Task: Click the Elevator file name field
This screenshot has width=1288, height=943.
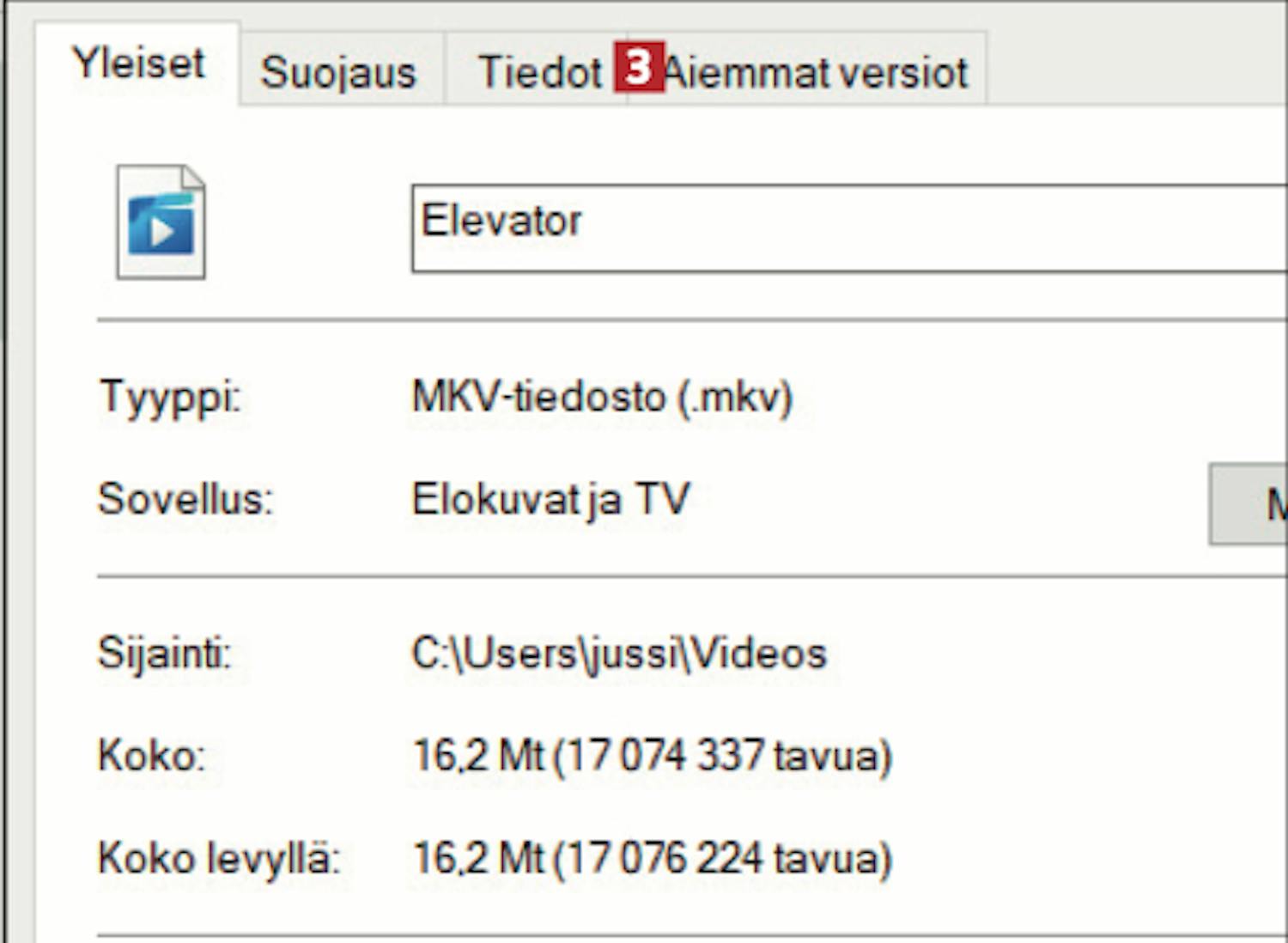Action: [849, 228]
